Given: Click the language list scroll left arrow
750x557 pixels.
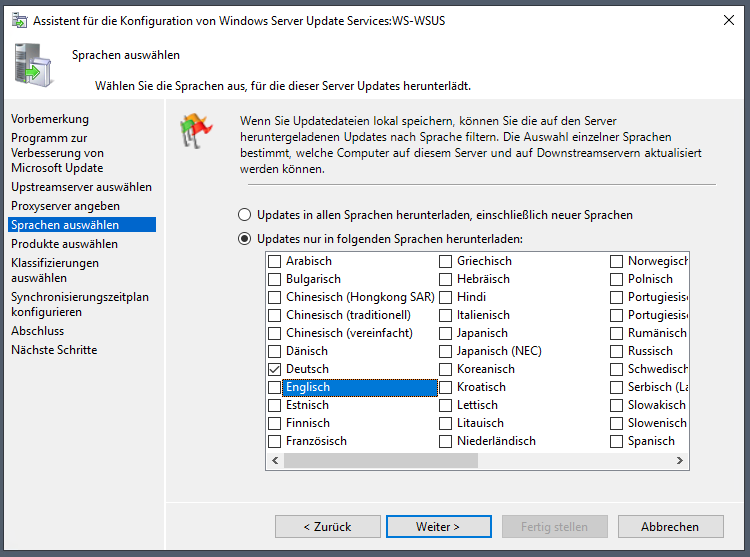Looking at the screenshot, I should pyautogui.click(x=275, y=460).
